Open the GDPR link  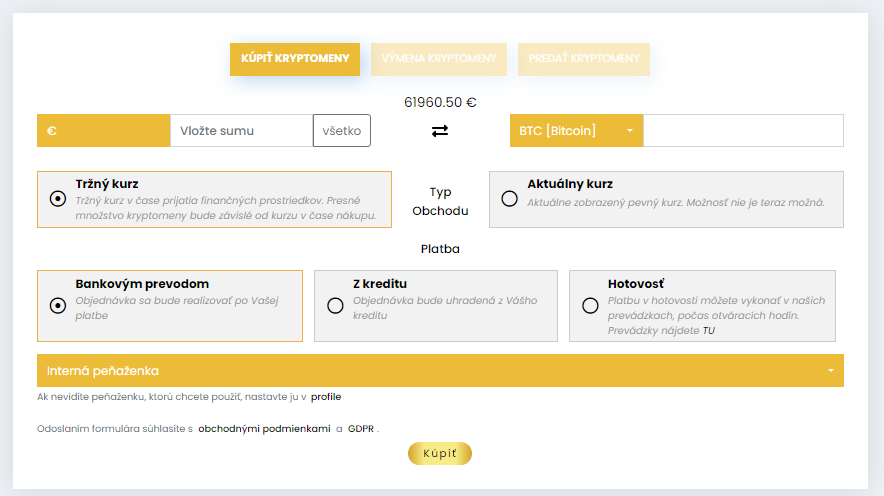pos(360,429)
